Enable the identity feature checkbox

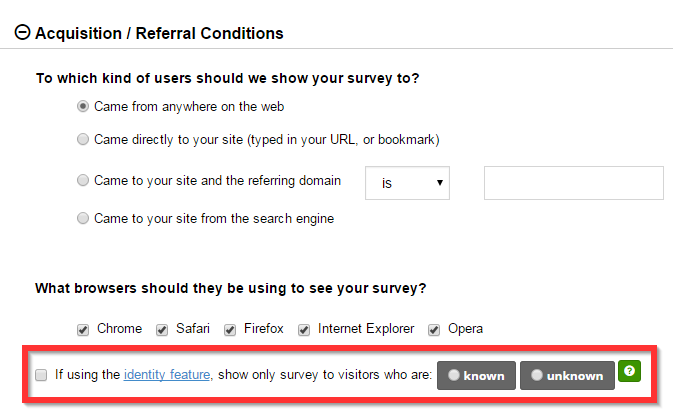coord(41,376)
